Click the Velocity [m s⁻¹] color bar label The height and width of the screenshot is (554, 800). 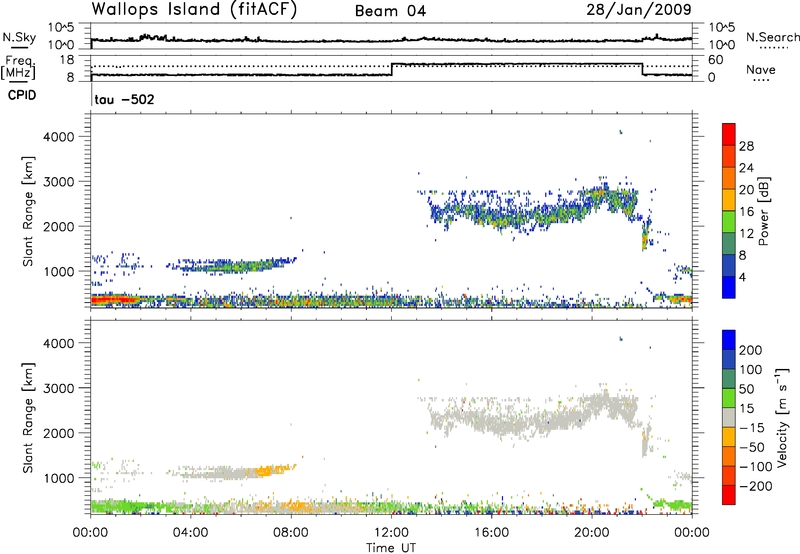coord(782,417)
